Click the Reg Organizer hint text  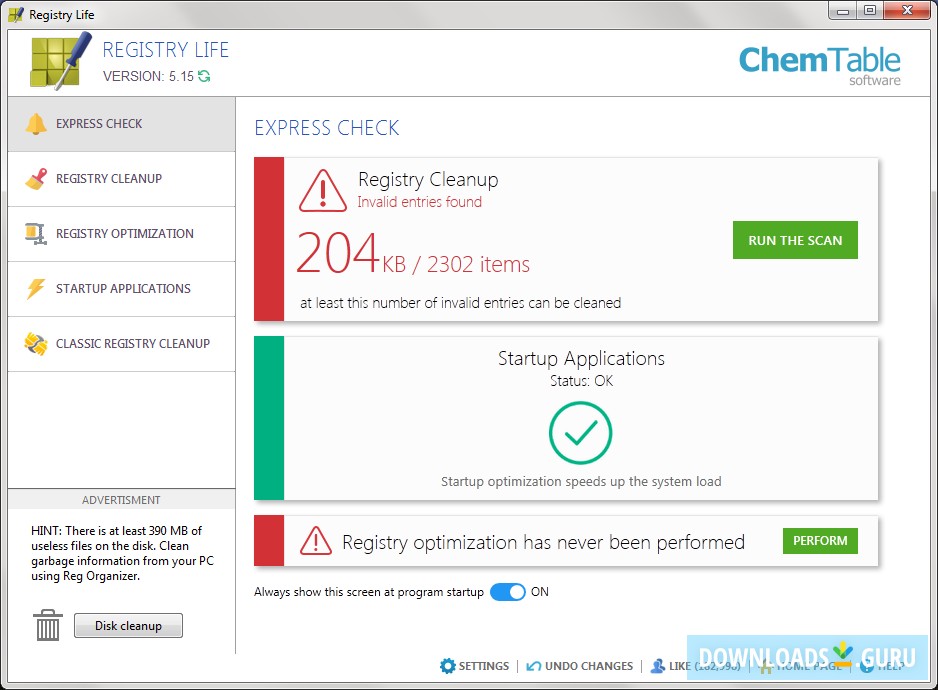tap(122, 554)
